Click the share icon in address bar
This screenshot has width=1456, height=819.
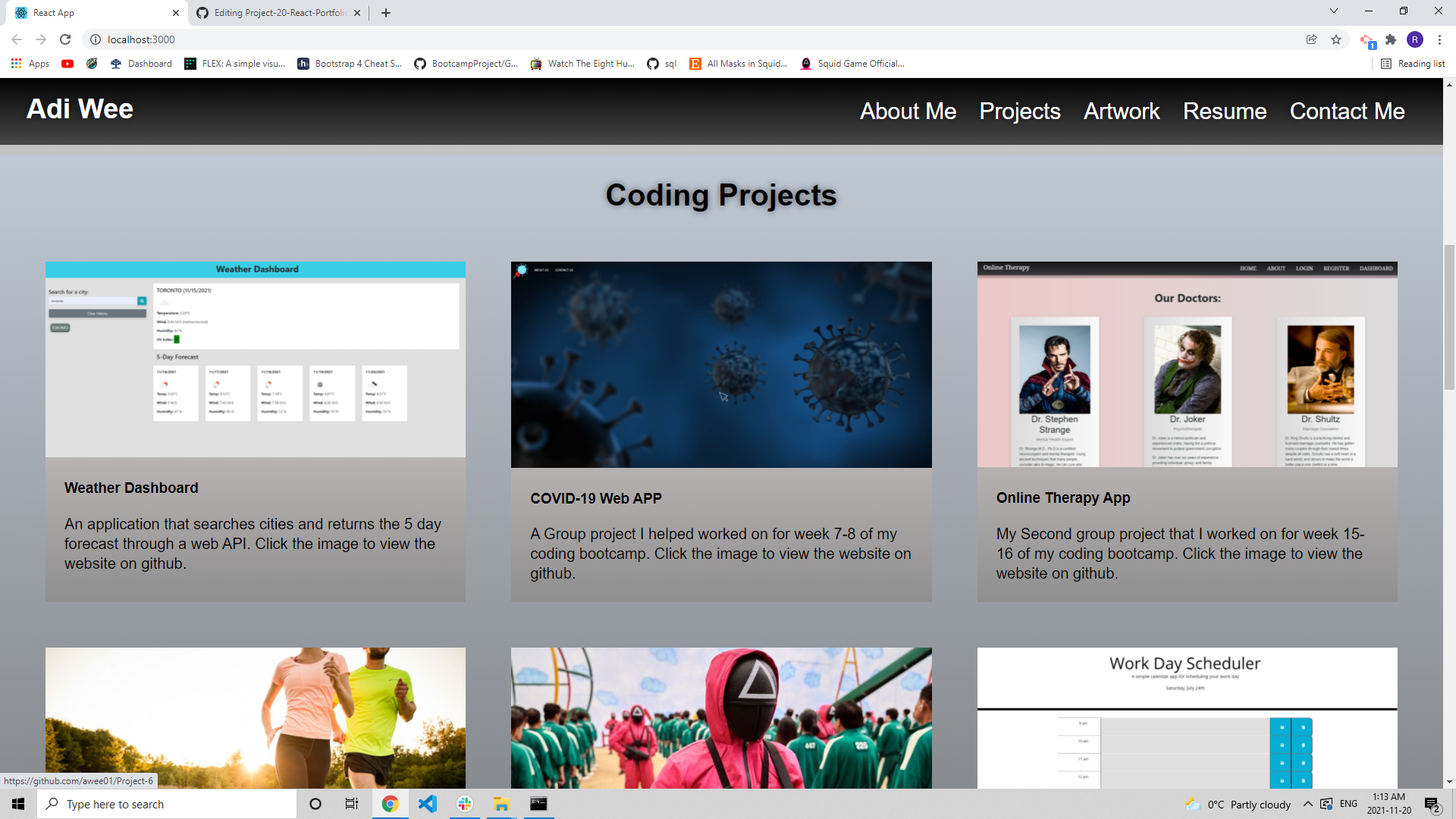[x=1313, y=39]
